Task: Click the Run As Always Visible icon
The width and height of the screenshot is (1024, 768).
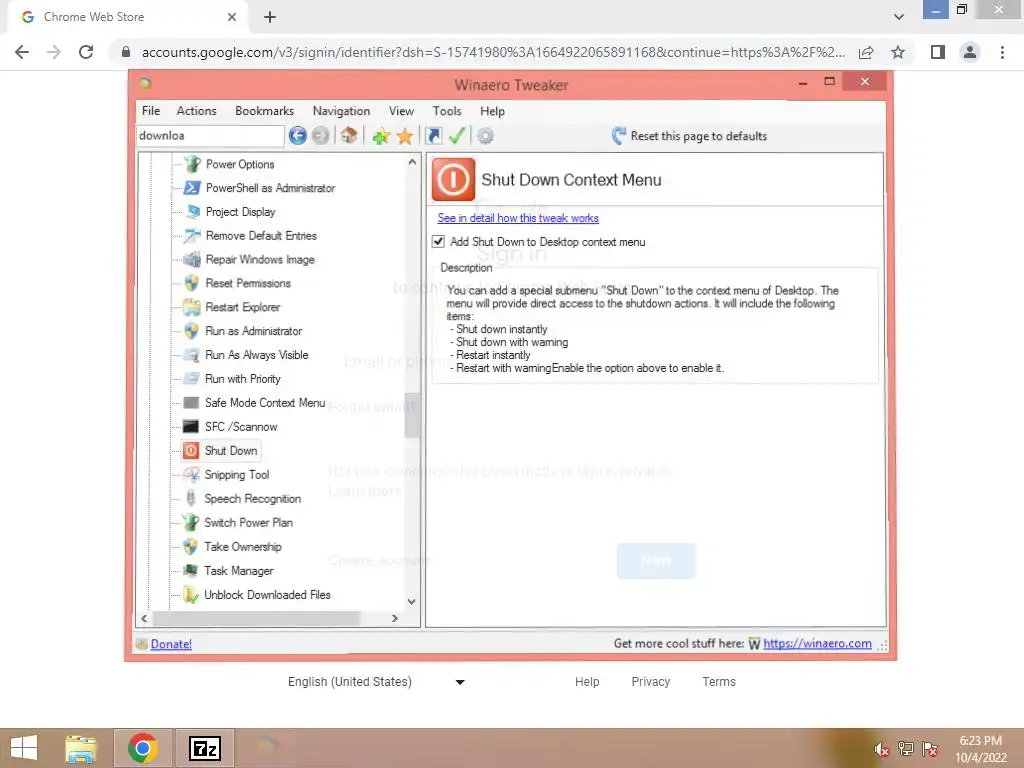Action: click(191, 355)
